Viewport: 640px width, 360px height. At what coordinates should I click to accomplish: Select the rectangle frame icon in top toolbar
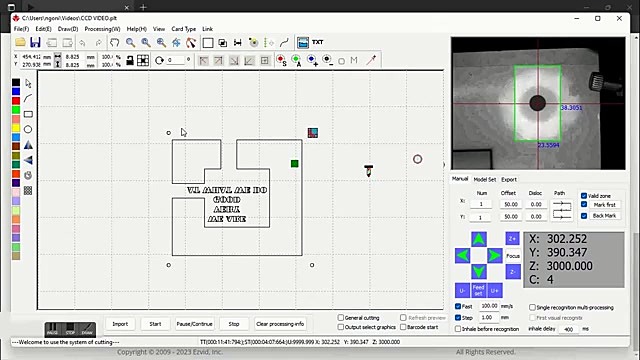point(208,42)
